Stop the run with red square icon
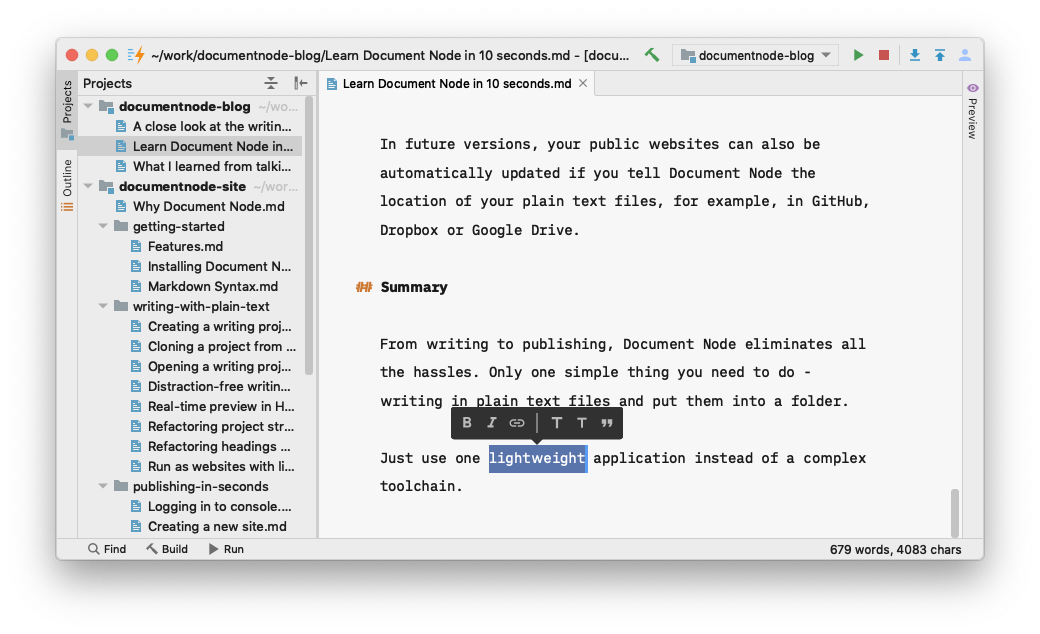 point(883,55)
